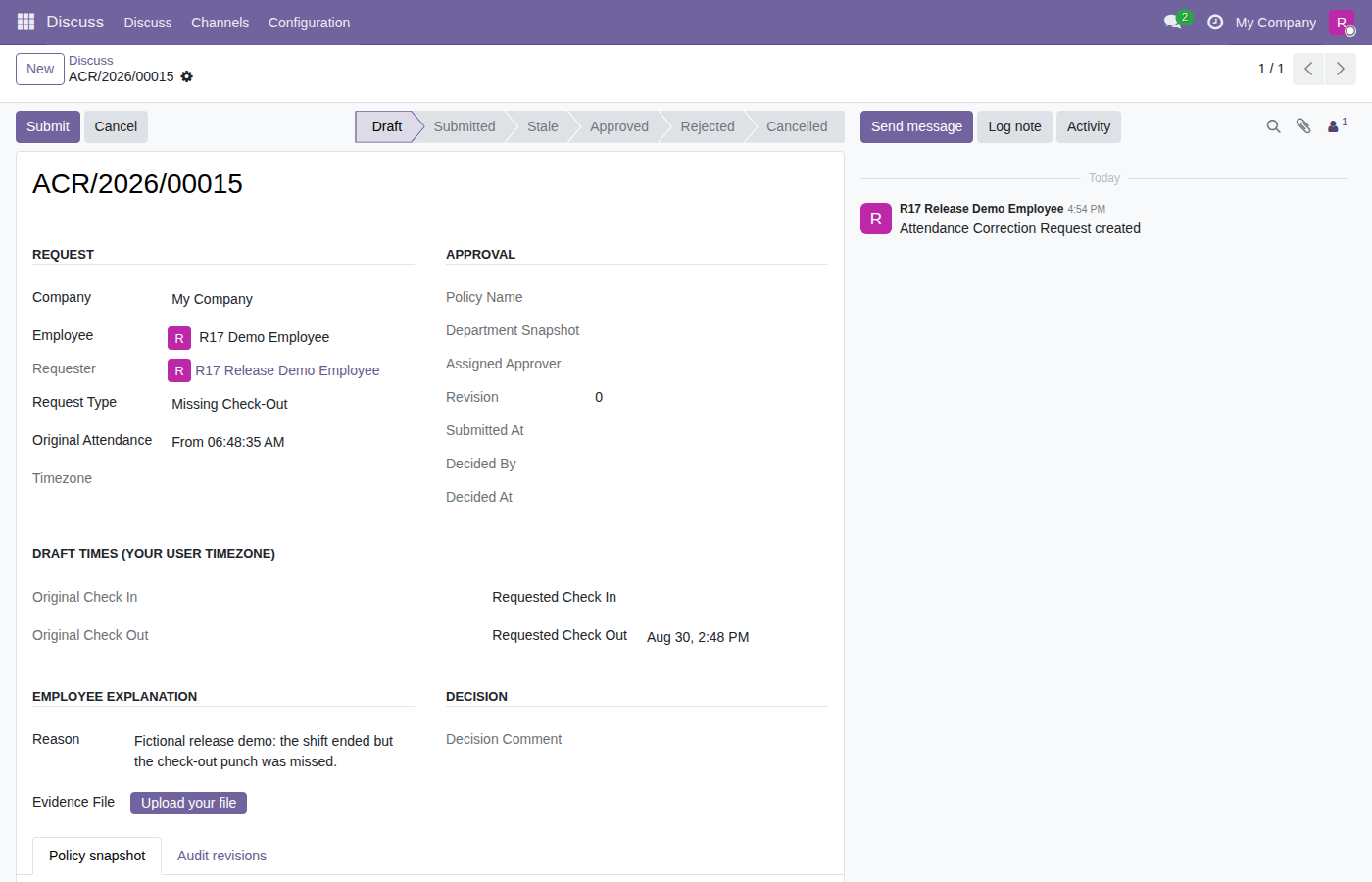Upload your file for evidence
The image size is (1372, 882).
click(188, 803)
